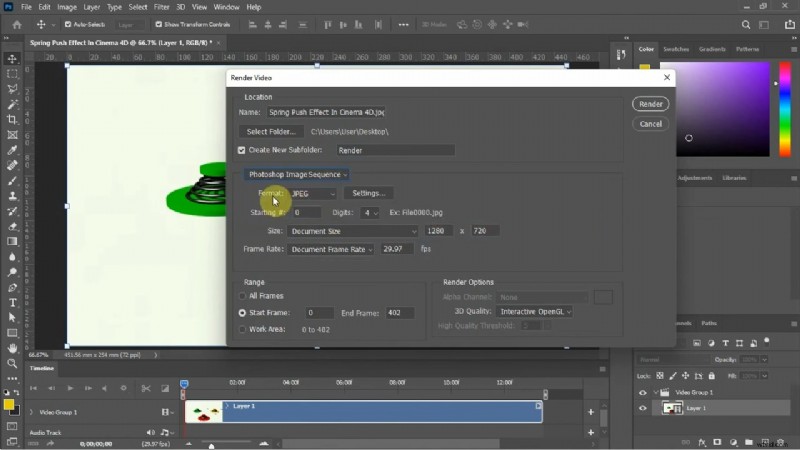Mute the Audio Track speaker icon
The height and width of the screenshot is (450, 800).
151,433
